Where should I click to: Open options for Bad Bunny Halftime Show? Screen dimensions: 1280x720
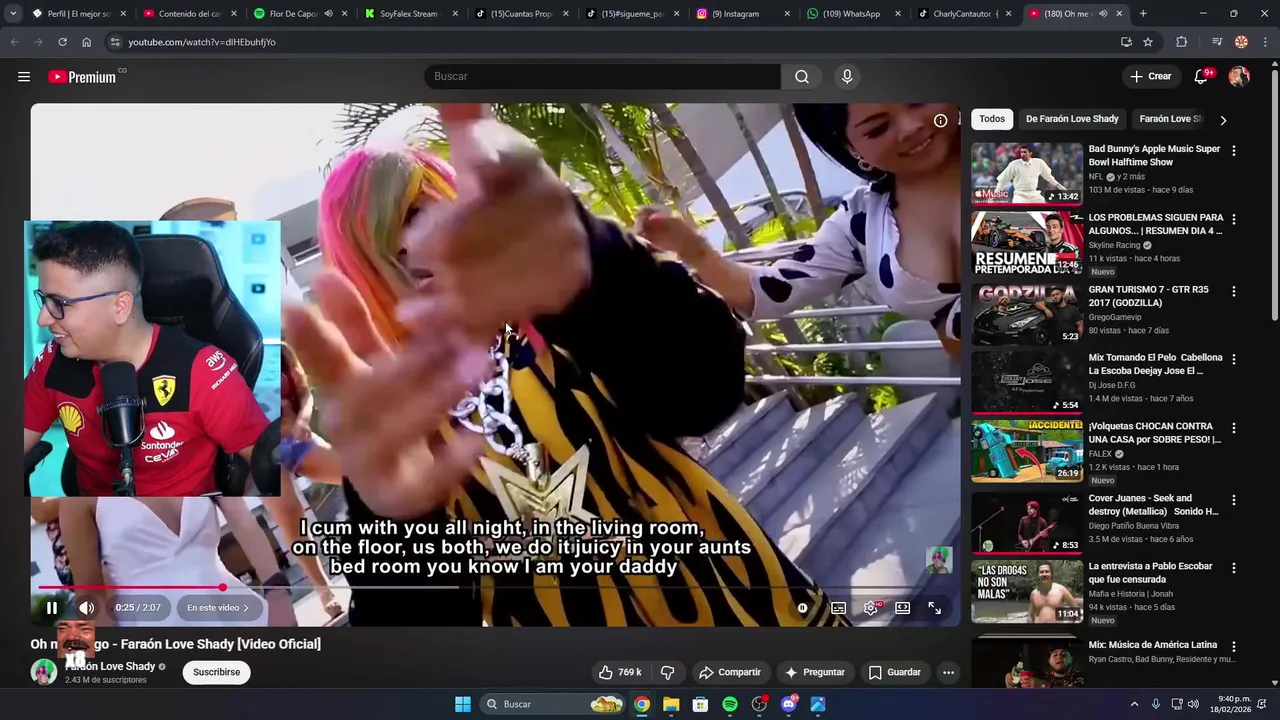click(x=1233, y=151)
